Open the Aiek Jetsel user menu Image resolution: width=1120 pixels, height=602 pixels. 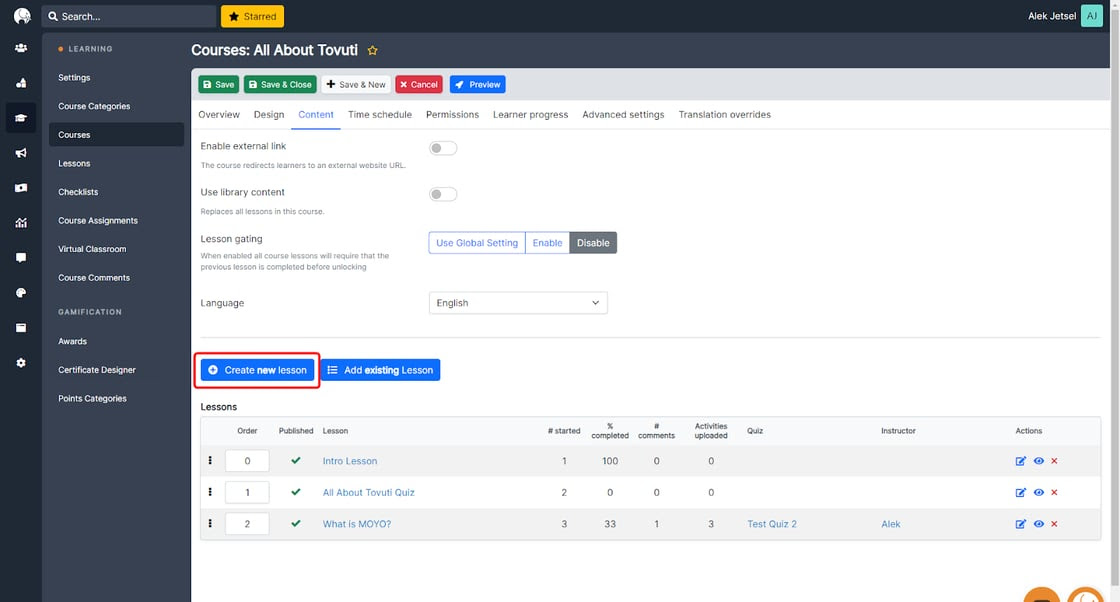(1065, 16)
